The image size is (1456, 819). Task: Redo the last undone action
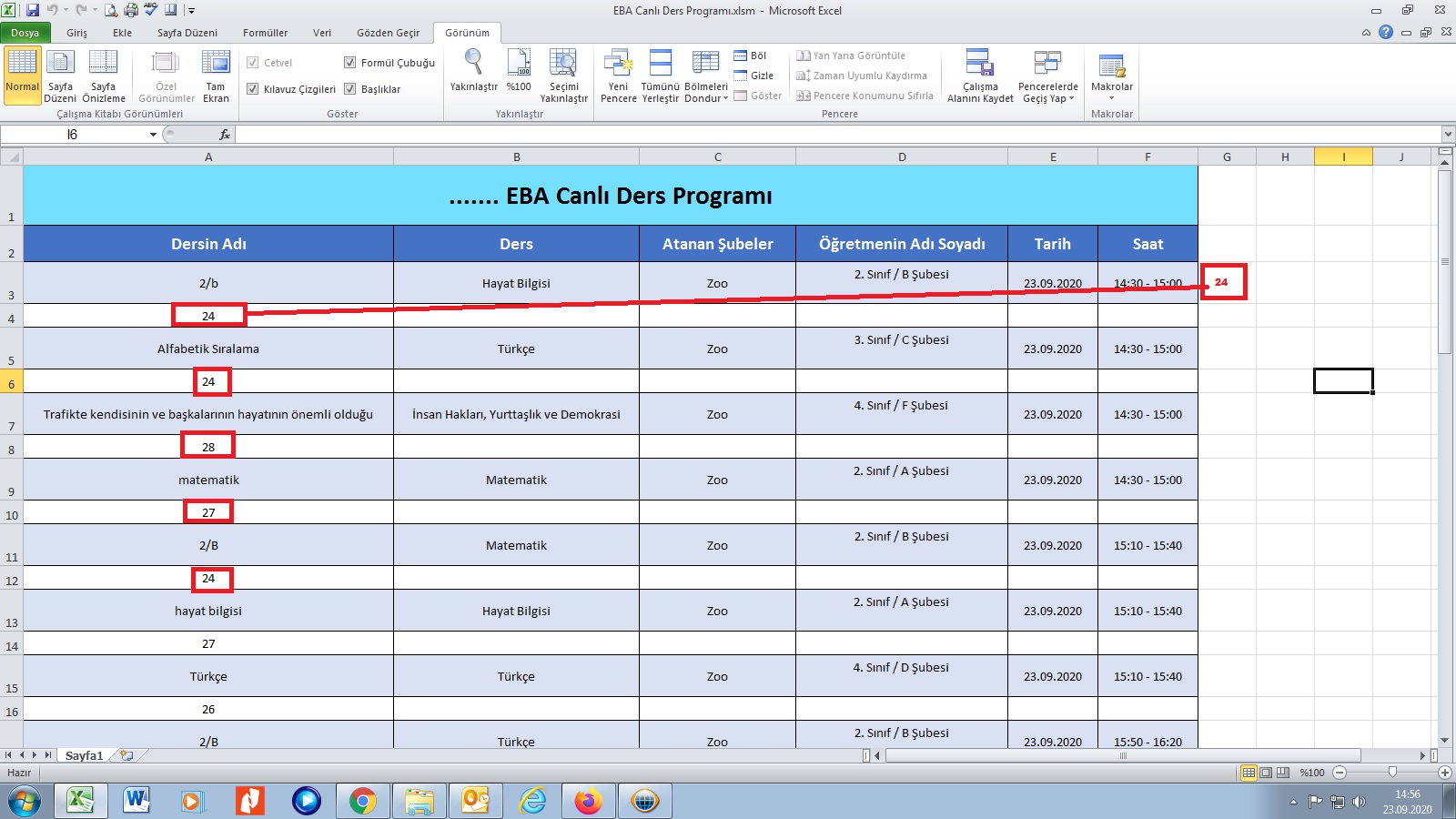coord(82,10)
